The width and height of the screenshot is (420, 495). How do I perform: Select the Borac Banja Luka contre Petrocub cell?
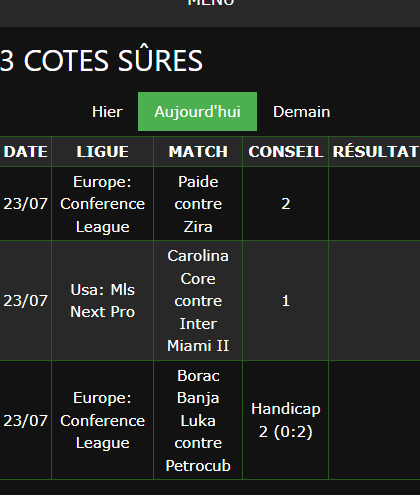pos(198,420)
